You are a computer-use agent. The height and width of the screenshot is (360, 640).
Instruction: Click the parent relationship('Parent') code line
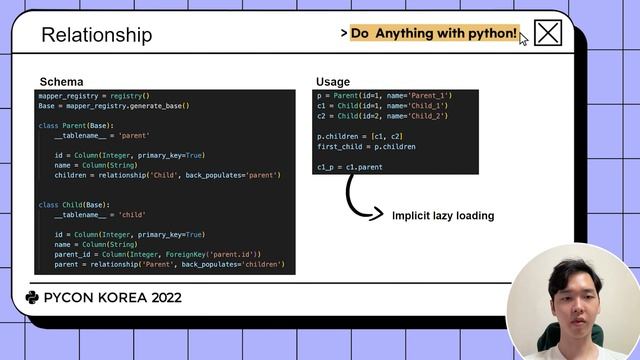[x=169, y=264]
